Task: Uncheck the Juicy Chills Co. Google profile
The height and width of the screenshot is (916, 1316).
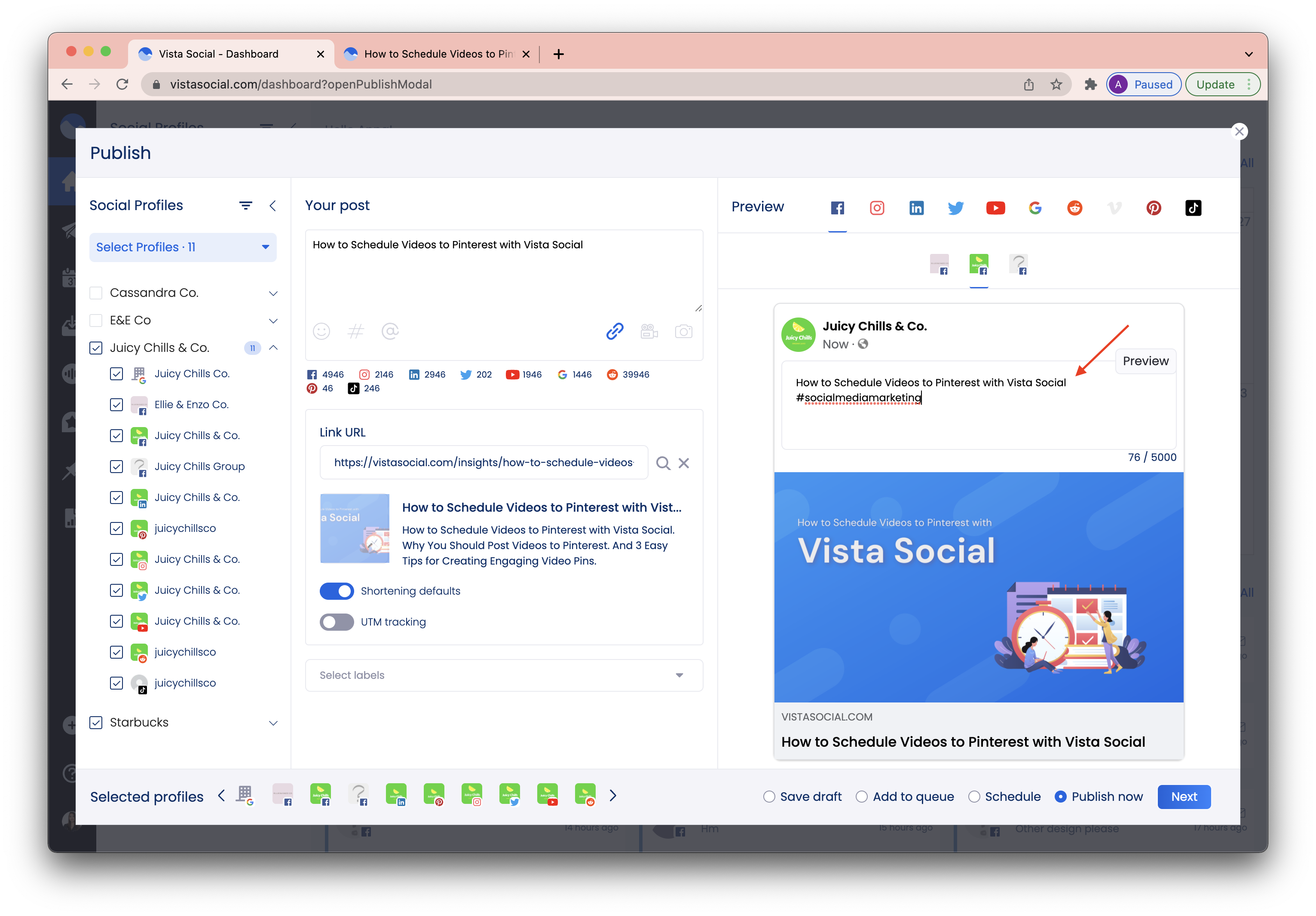Action: [116, 373]
